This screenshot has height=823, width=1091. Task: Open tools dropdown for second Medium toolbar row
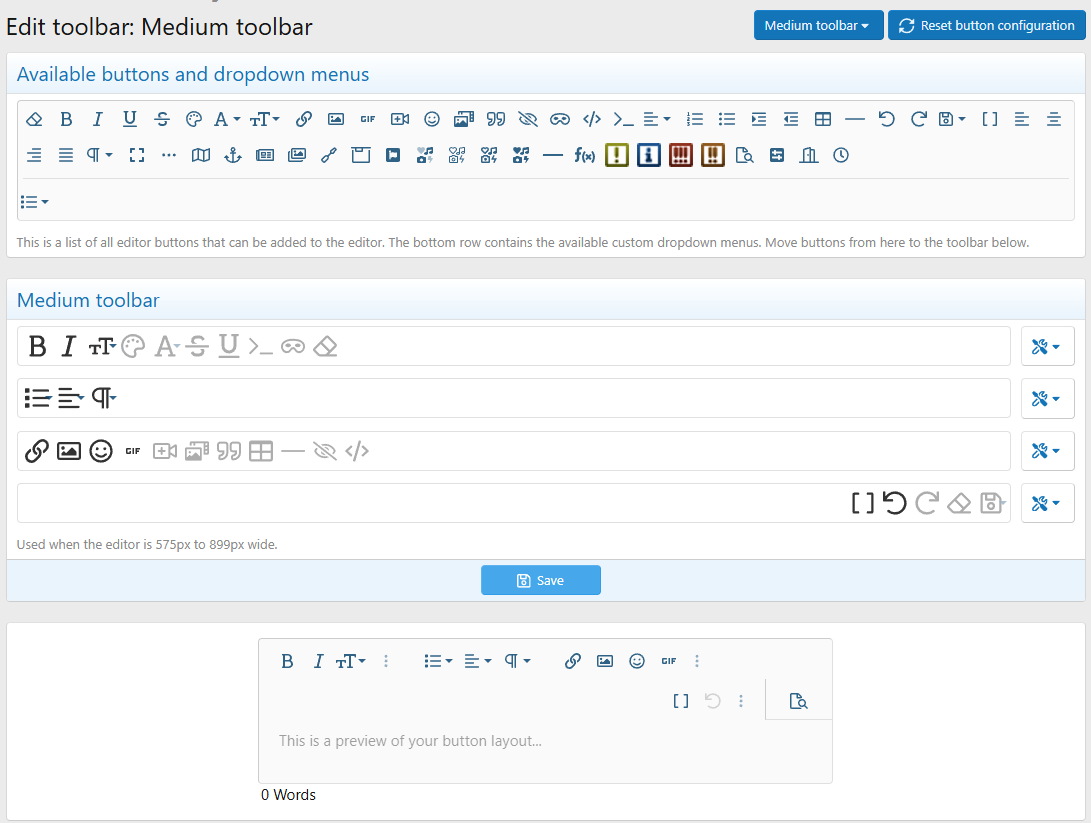coord(1047,398)
